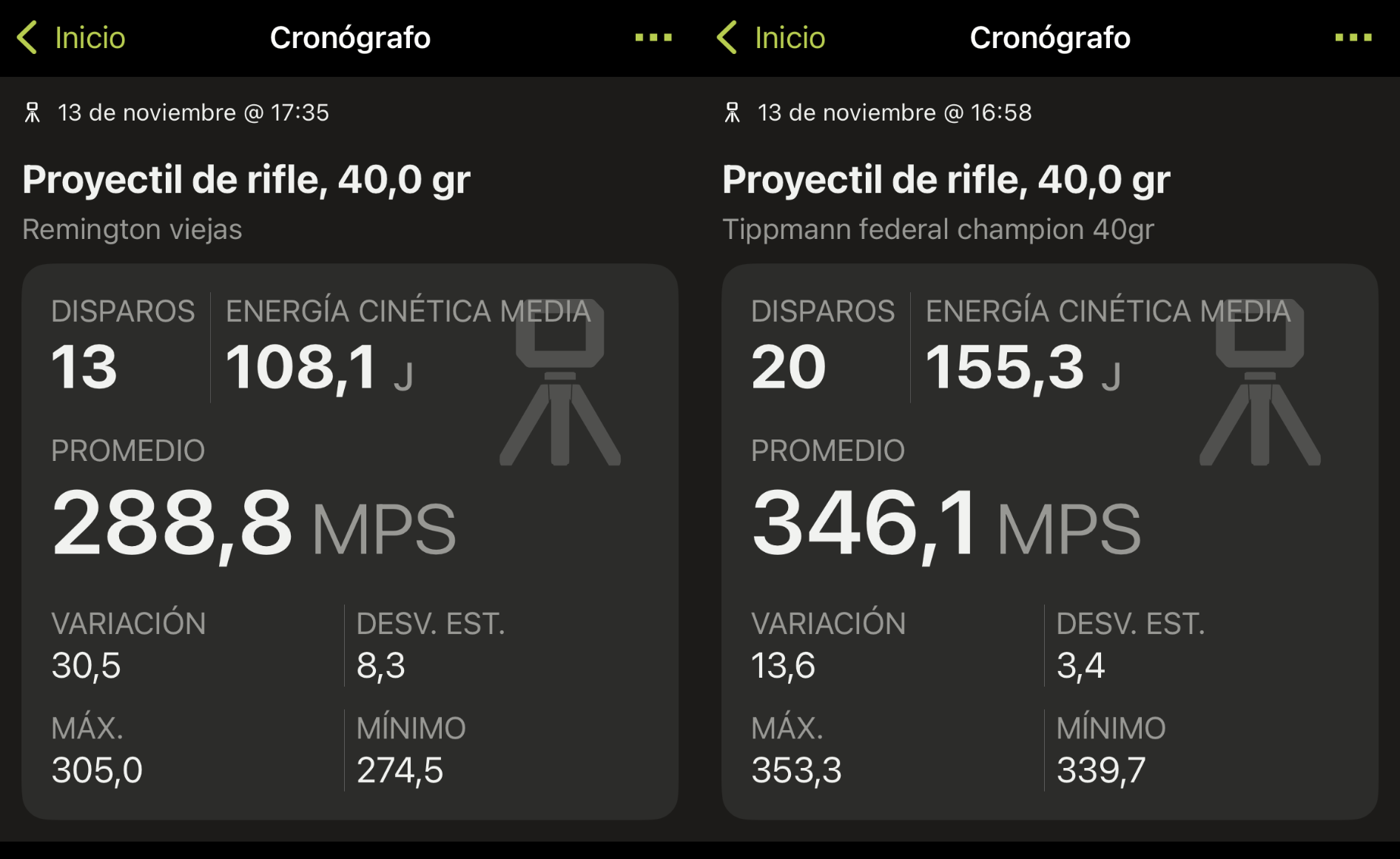Go back to Inicio on right screen

click(789, 38)
